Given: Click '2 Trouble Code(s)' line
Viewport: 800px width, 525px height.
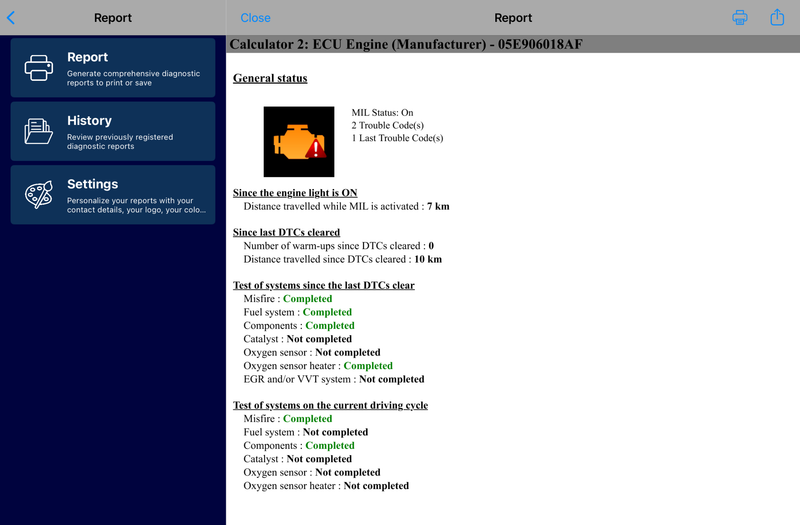Looking at the screenshot, I should pos(387,125).
